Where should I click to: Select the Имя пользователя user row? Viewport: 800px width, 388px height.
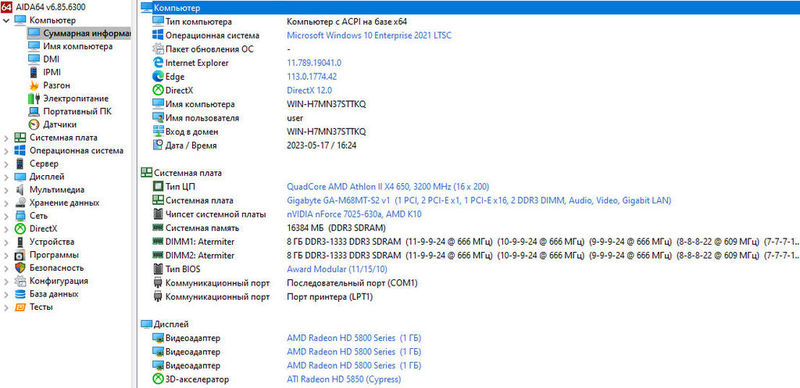[x=469, y=118]
